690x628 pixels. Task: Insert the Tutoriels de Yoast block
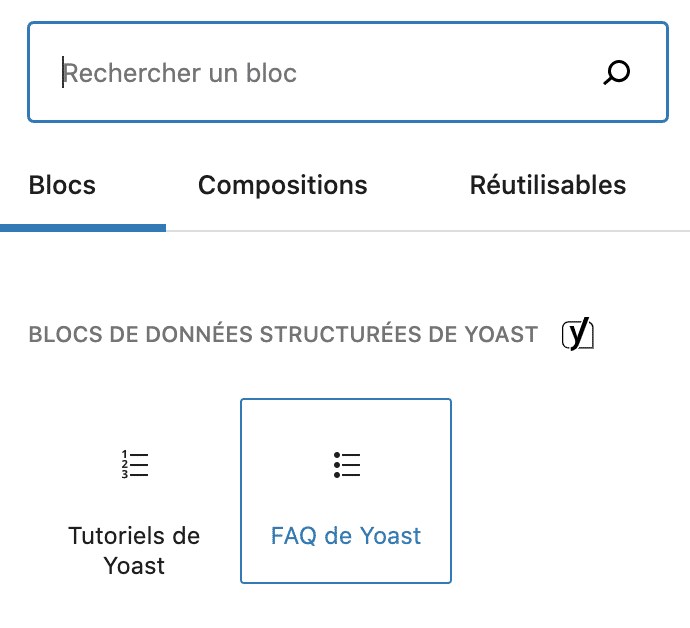pos(134,491)
